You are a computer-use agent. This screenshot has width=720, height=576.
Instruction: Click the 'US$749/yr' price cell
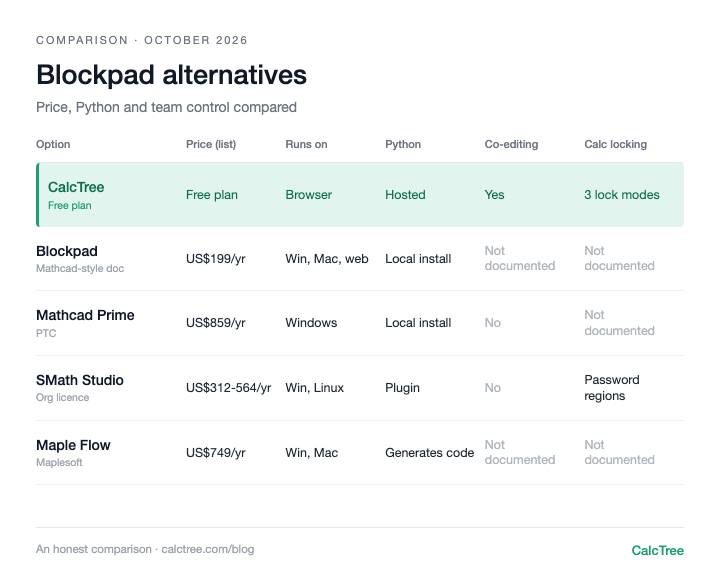215,452
